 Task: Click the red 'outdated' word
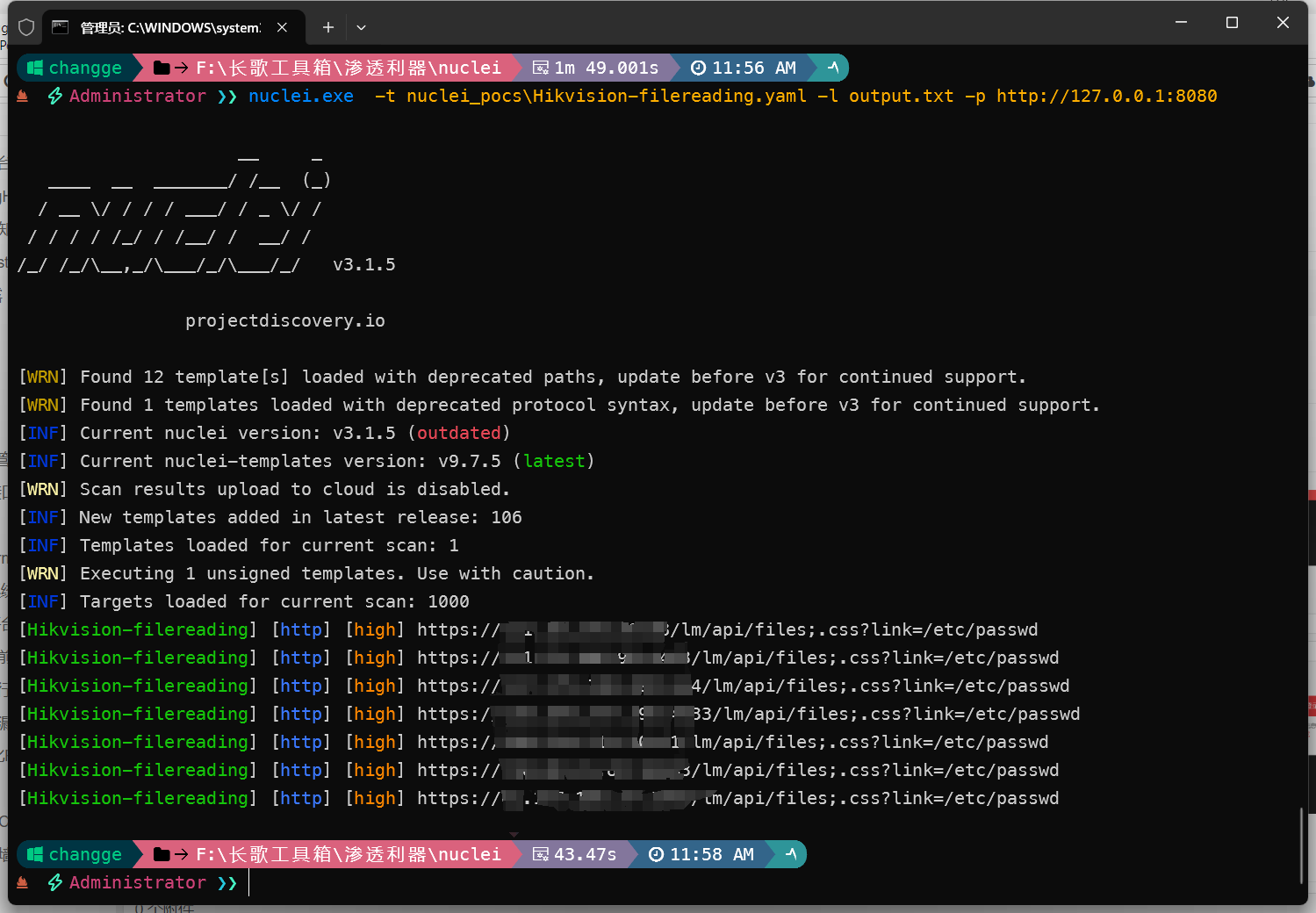coord(459,433)
